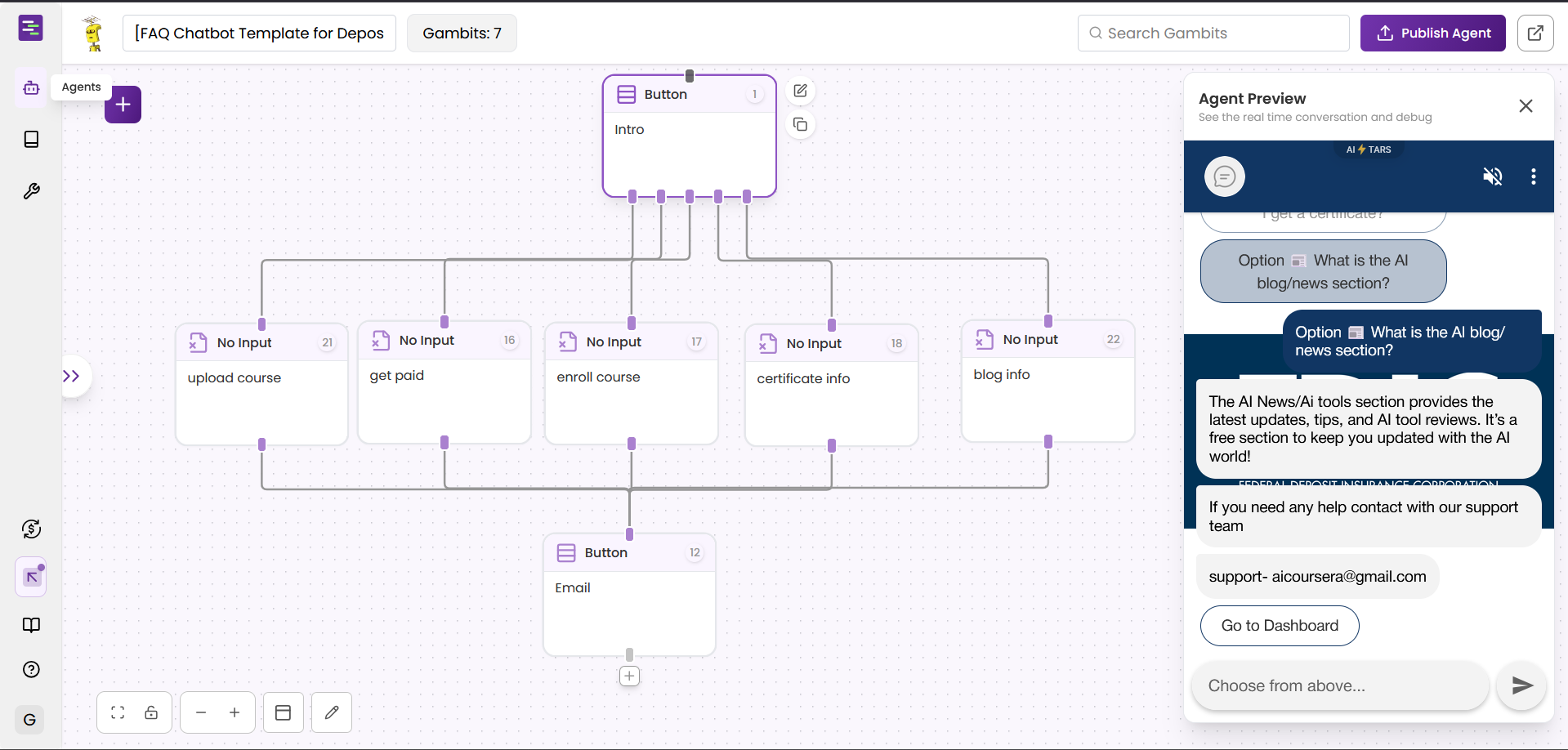Click the open-in-new-window icon at top right
This screenshot has height=750, width=1568.
1535,33
